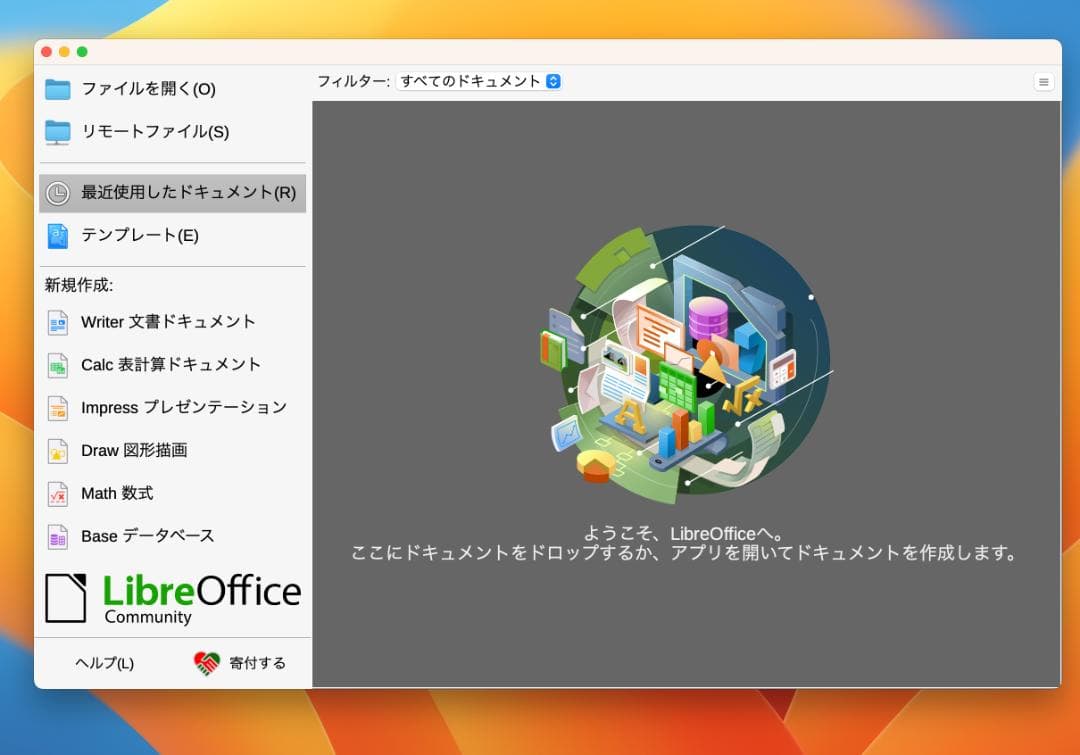The image size is (1080, 755).
Task: Switch to 最近使用したドキュメント view
Action: (170, 193)
